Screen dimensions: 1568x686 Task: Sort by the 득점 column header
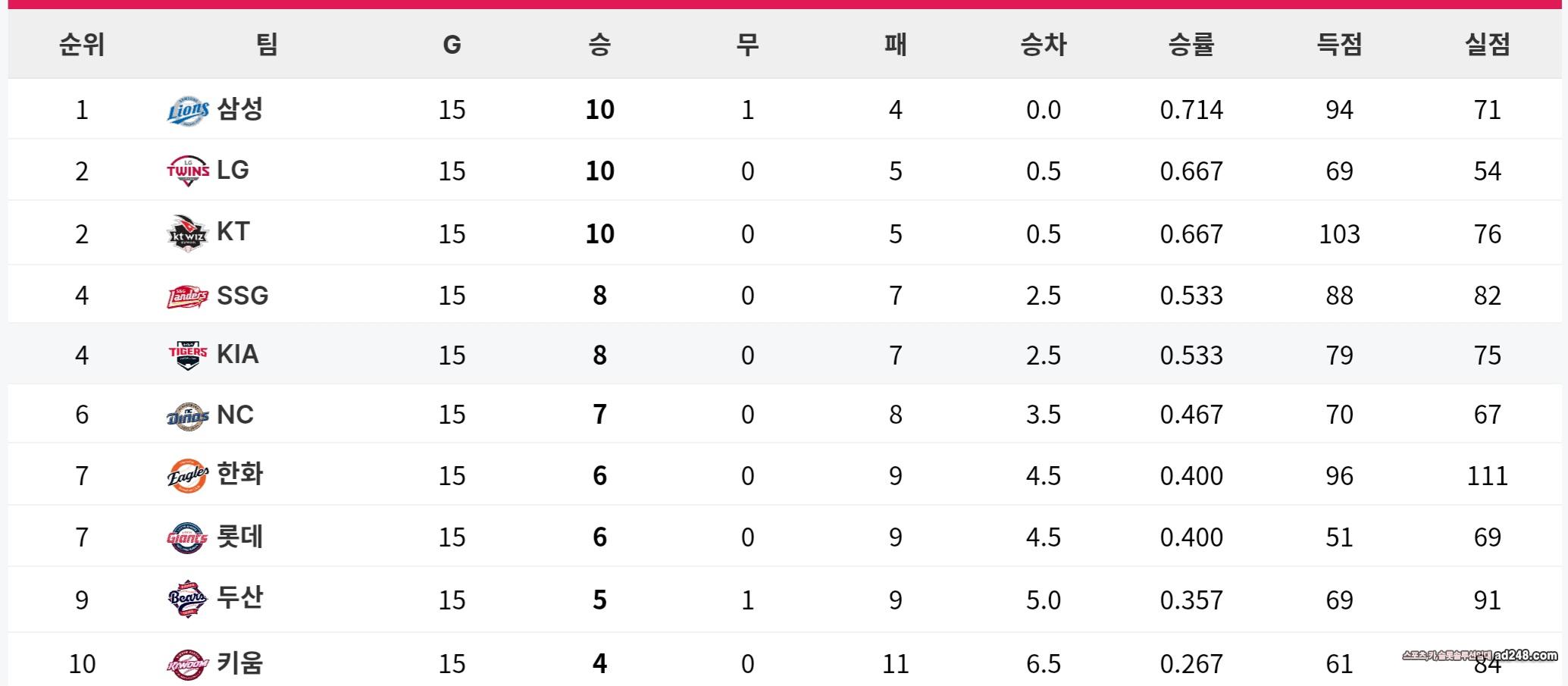click(x=1339, y=45)
